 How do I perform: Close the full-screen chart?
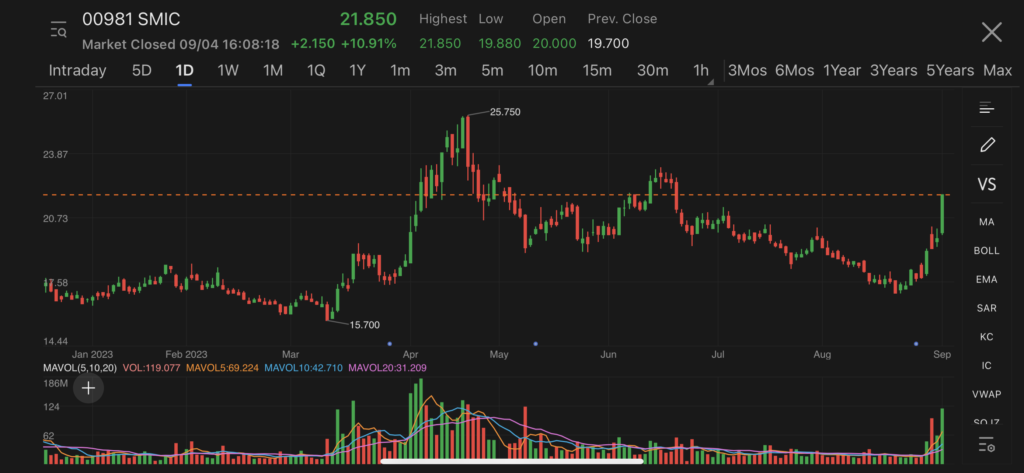point(991,32)
